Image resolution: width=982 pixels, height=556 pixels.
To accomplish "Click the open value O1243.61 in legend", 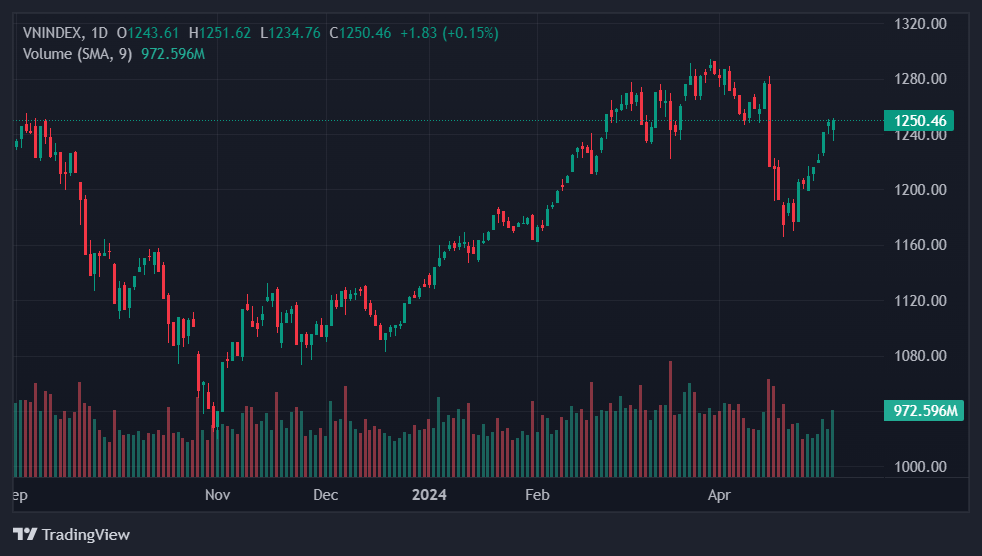I will [x=148, y=33].
